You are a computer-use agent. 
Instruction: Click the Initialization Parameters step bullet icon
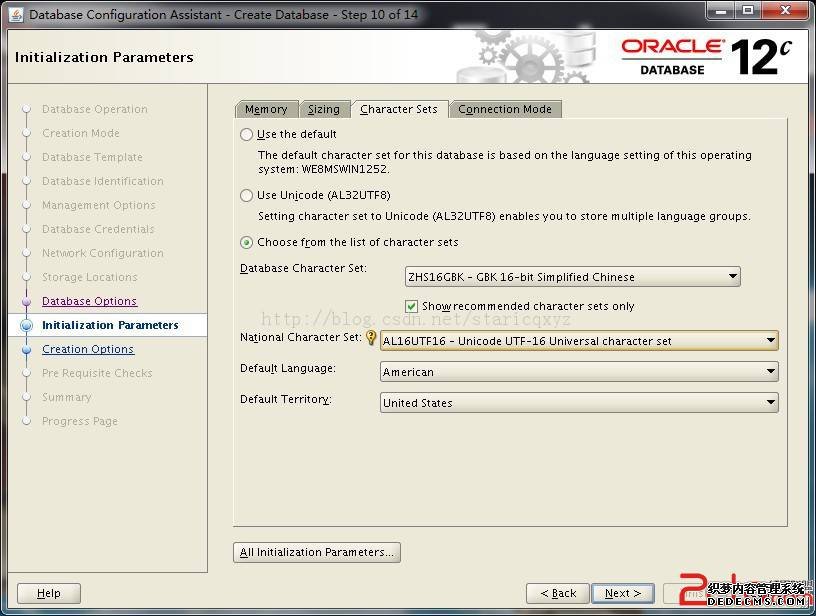(26, 326)
